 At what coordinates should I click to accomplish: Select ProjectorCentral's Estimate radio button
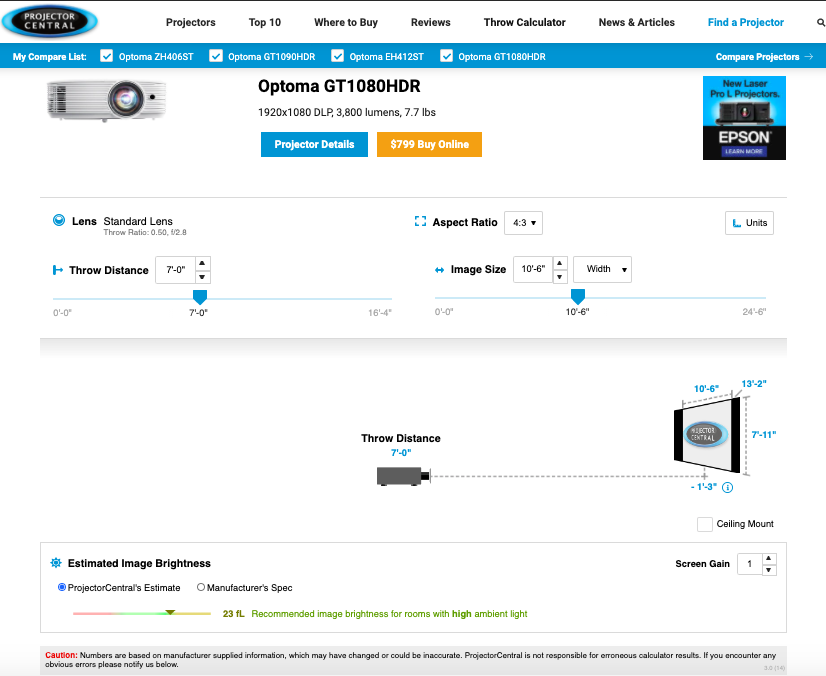(62, 587)
